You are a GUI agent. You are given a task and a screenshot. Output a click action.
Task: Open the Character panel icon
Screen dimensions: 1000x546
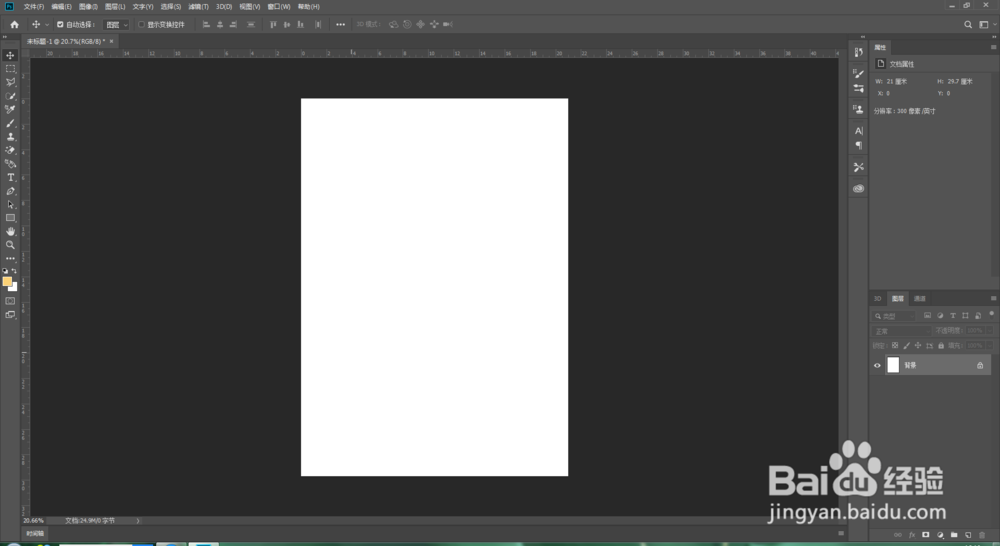(x=858, y=131)
